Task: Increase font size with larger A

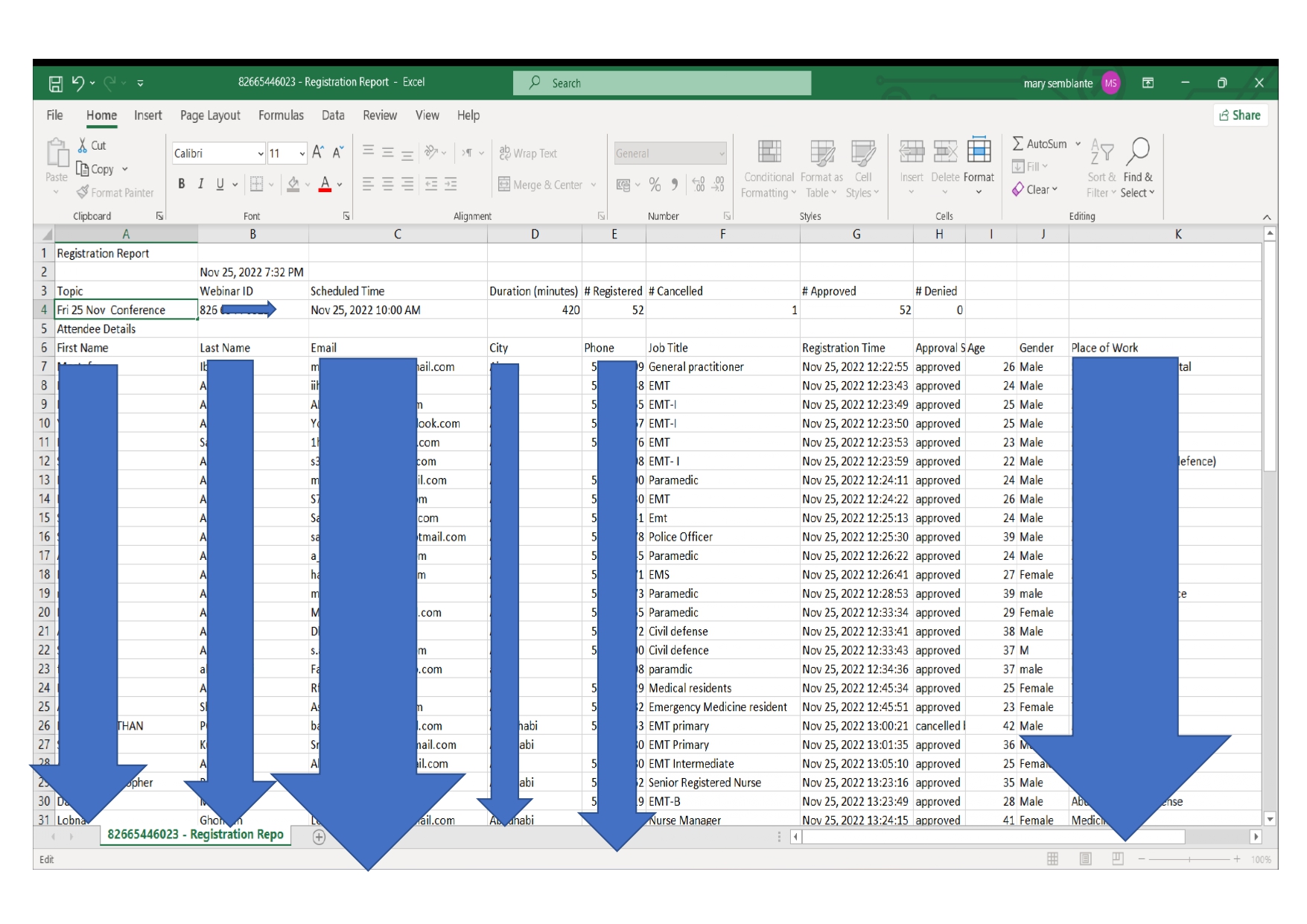Action: pos(318,153)
